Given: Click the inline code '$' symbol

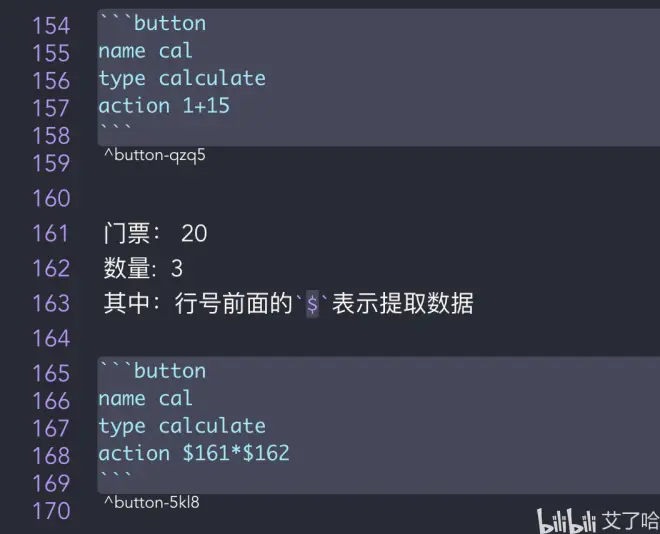Looking at the screenshot, I should click(312, 303).
